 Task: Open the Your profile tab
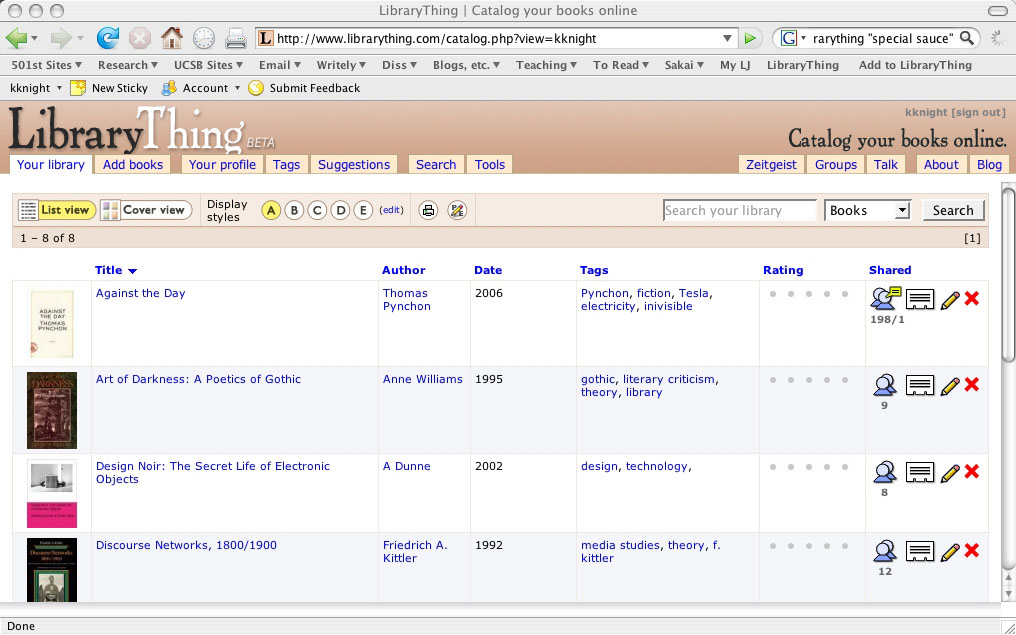222,165
